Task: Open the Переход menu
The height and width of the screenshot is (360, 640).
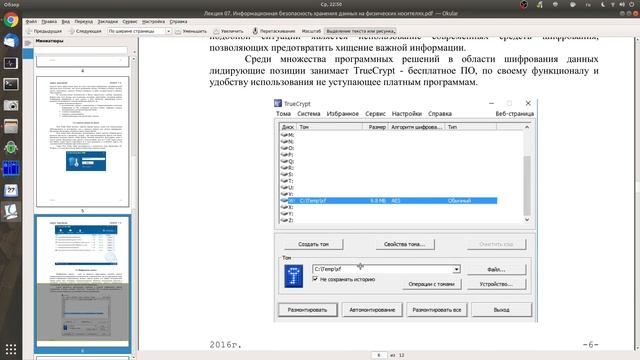Action: pos(84,22)
